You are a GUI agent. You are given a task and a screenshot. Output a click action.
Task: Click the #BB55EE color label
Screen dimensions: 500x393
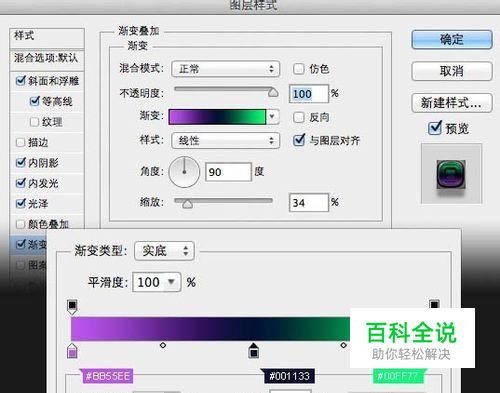click(107, 376)
